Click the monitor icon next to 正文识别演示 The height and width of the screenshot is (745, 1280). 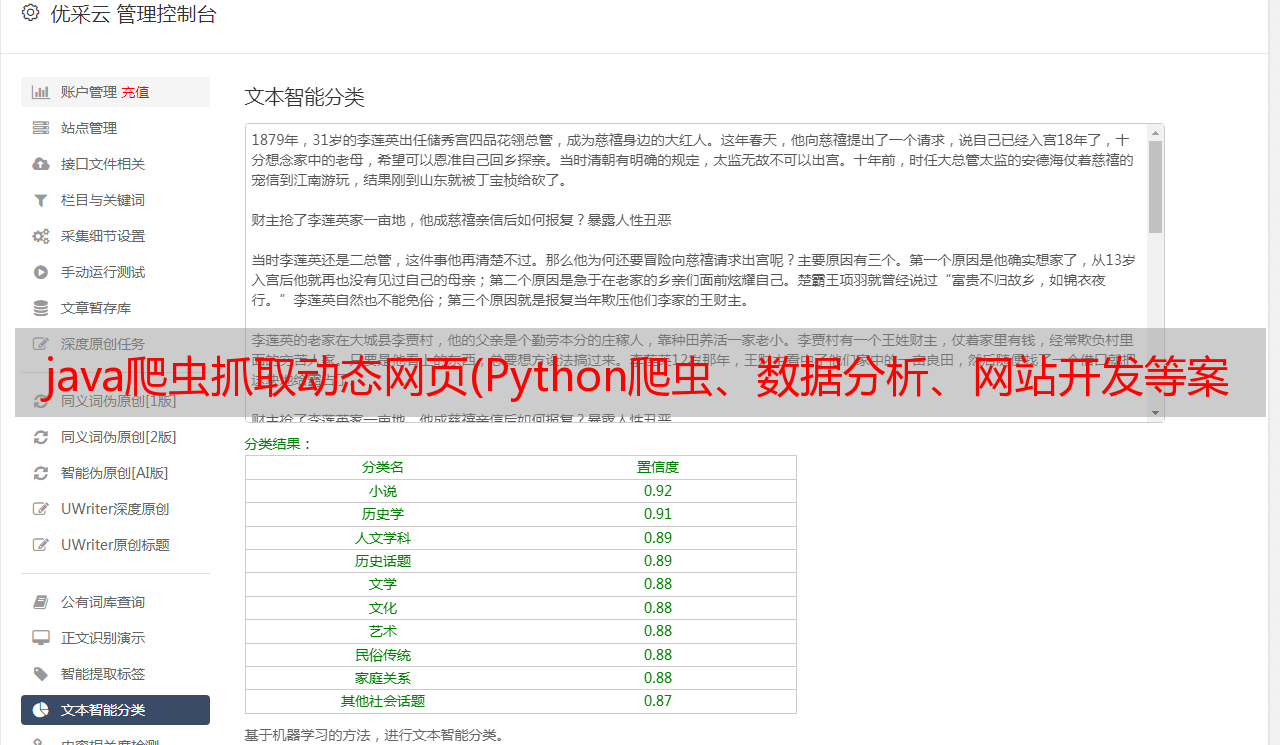41,638
